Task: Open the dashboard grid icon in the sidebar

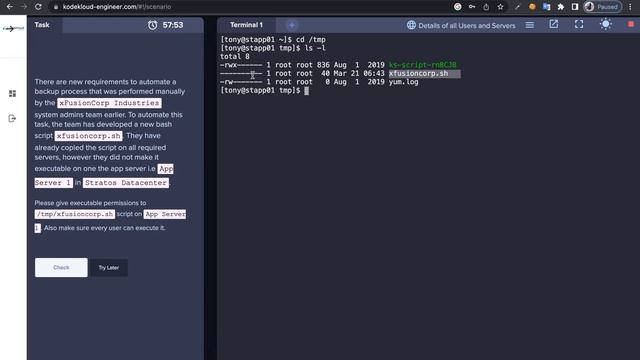Action: (13, 93)
